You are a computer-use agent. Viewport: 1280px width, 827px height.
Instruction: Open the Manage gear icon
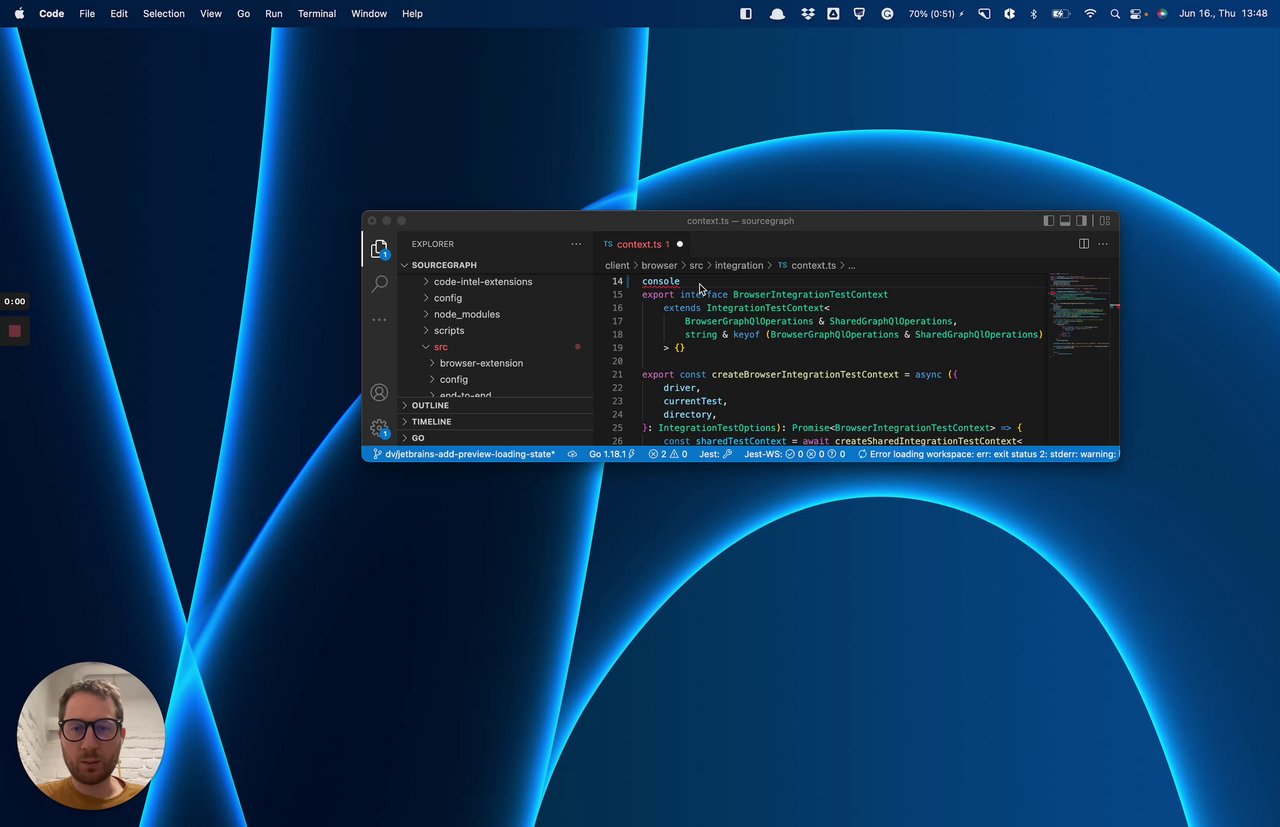coord(379,428)
